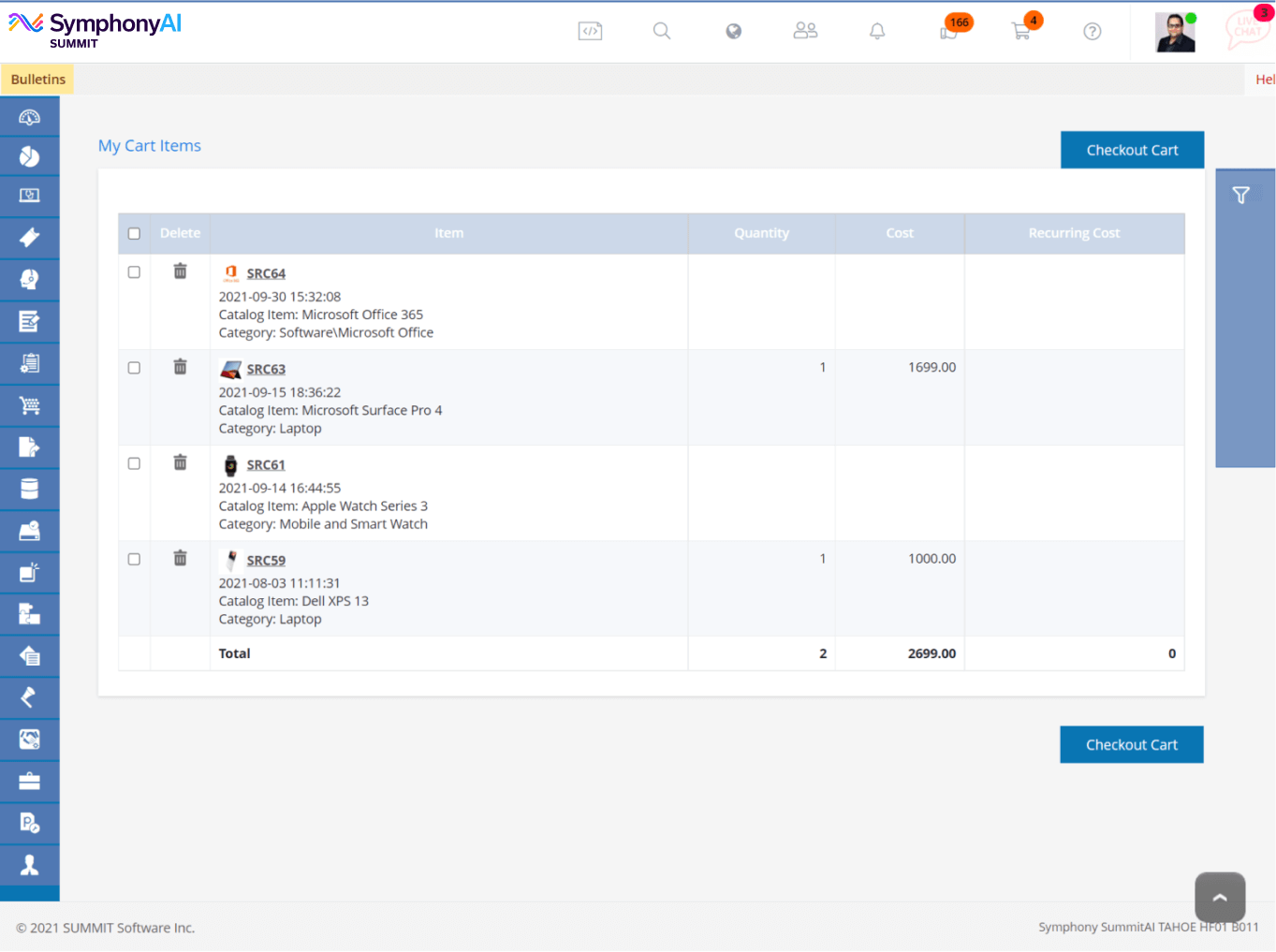Click 'Catalog Item: Apple Watch Series 3' text
Viewport: 1276px width, 952px height.
pyautogui.click(x=323, y=505)
